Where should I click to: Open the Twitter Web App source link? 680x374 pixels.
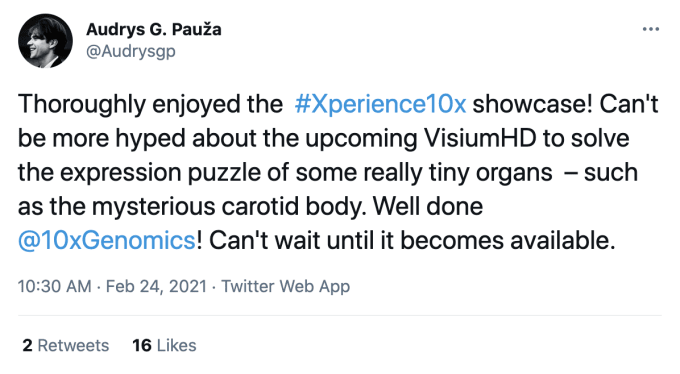(285, 286)
